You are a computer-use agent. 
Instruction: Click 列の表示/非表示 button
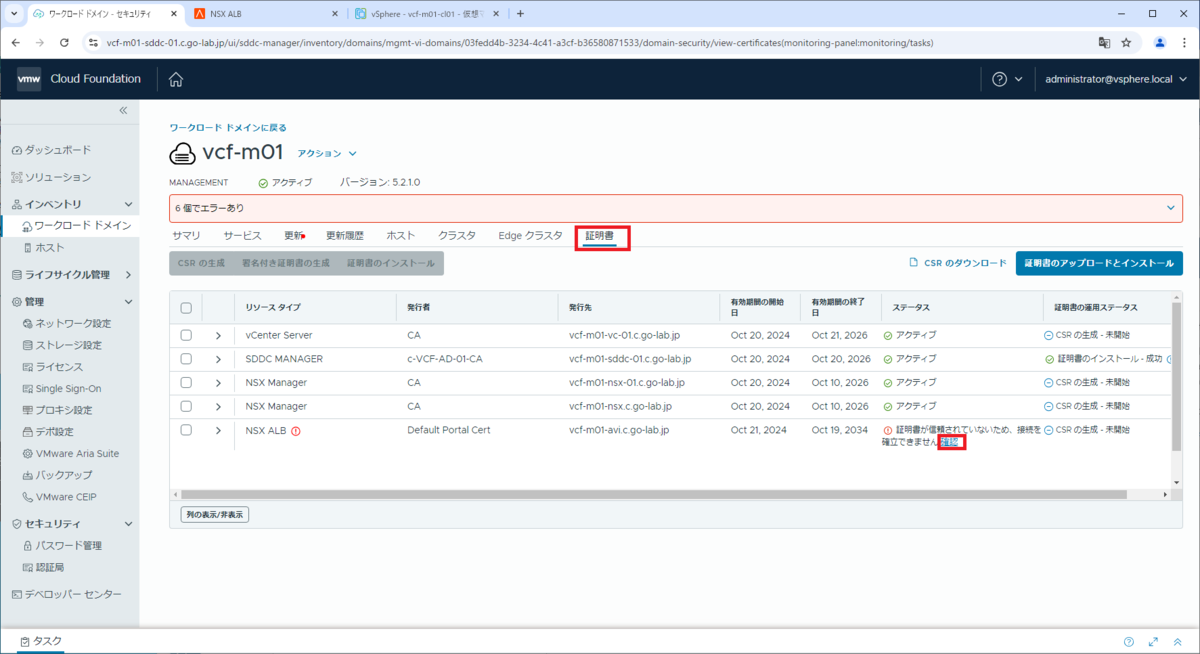216,514
